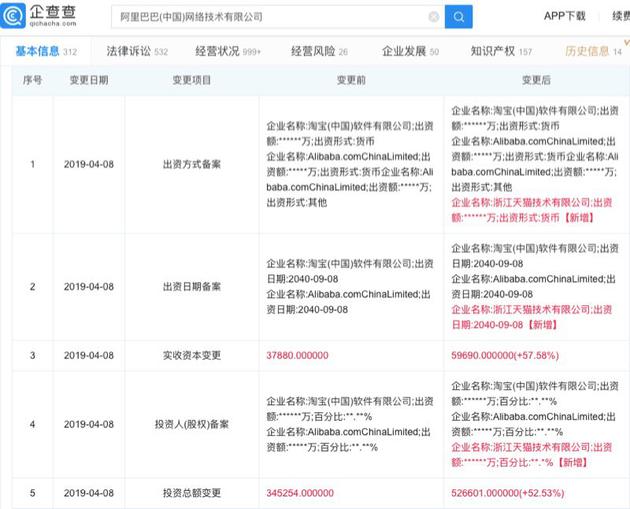Click the blue magnifier search button
The width and height of the screenshot is (630, 509).
coord(458,16)
